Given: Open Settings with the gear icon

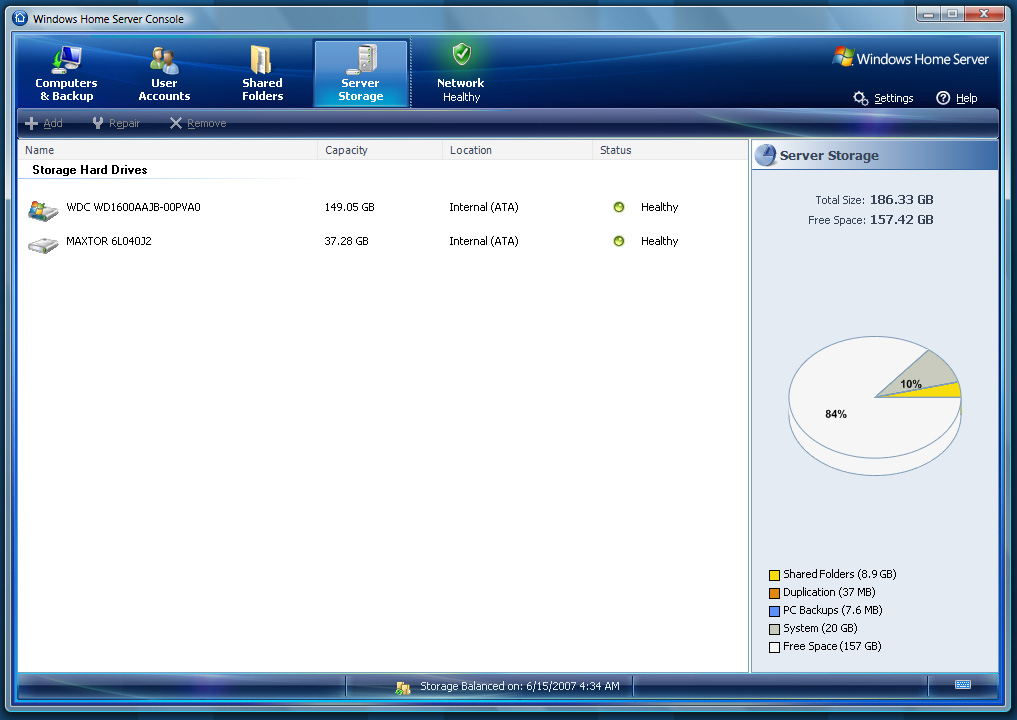Looking at the screenshot, I should point(860,98).
